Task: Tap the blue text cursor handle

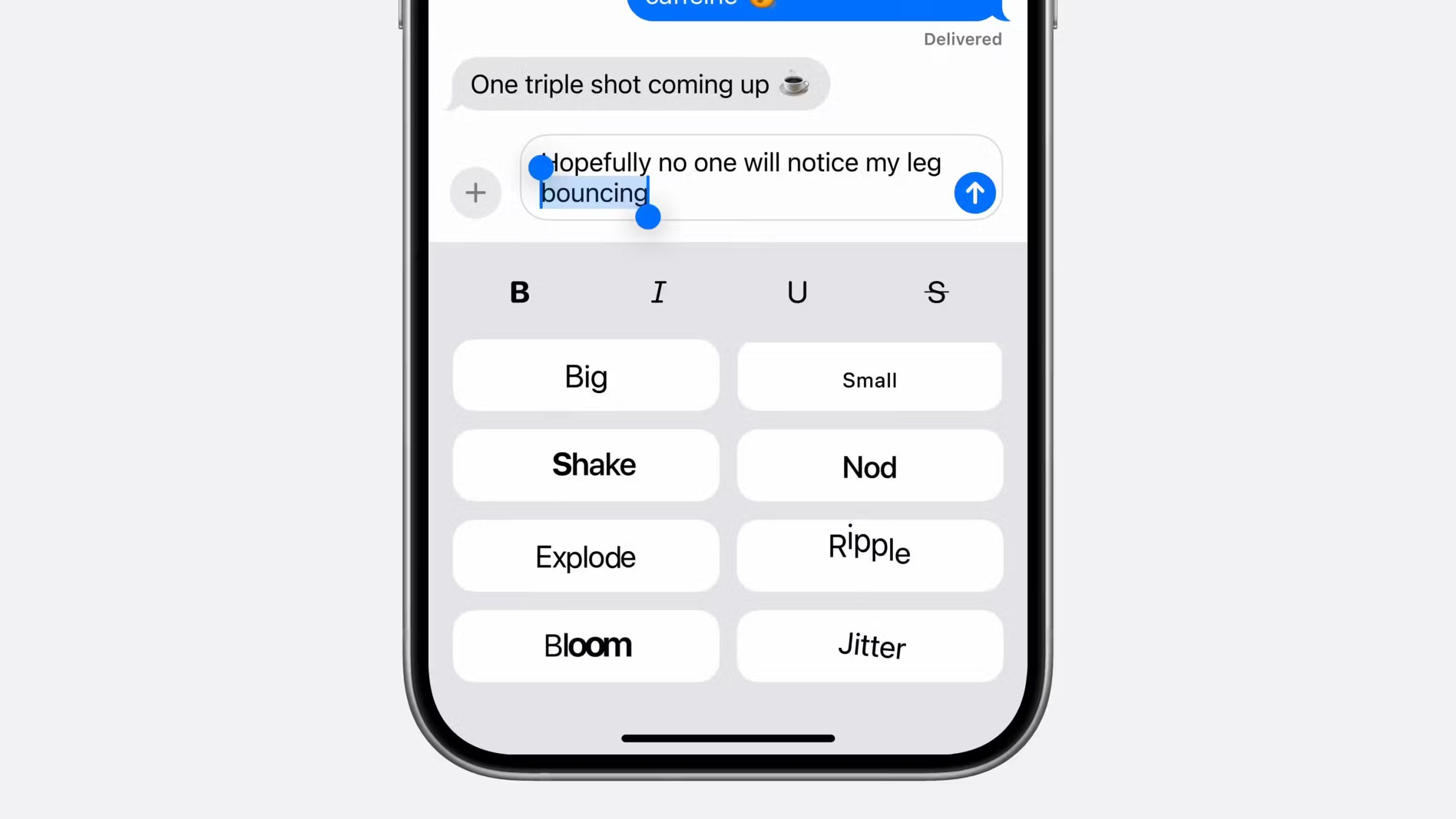Action: [647, 218]
